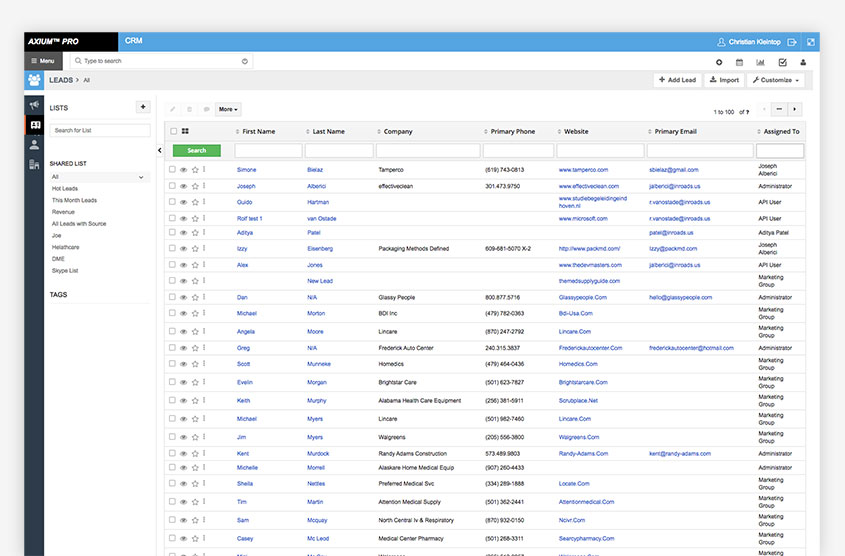The width and height of the screenshot is (845, 556).
Task: Select the contact book sidebar icon
Action: click(35, 125)
